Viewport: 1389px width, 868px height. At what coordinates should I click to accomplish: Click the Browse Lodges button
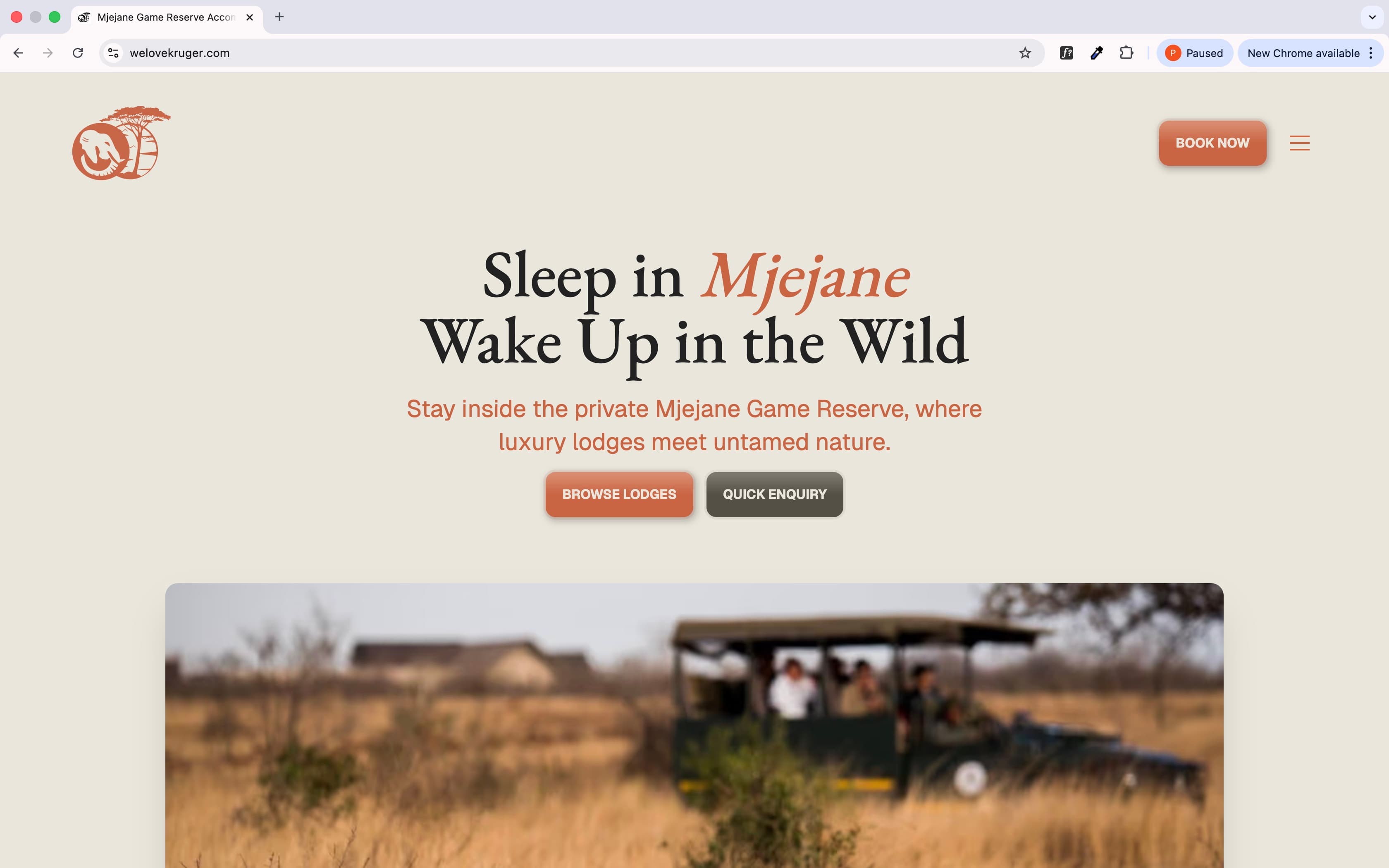(x=619, y=494)
